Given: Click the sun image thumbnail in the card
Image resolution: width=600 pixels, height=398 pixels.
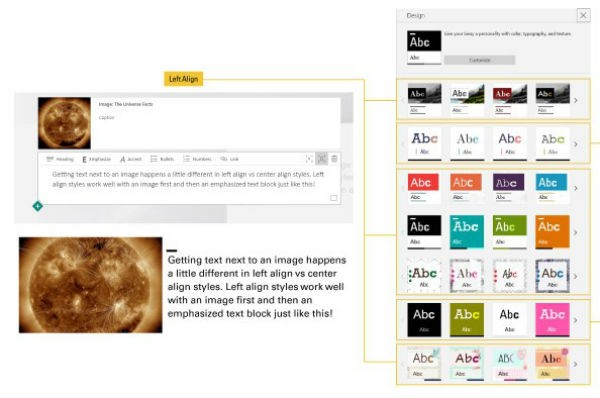Looking at the screenshot, I should 64,123.
